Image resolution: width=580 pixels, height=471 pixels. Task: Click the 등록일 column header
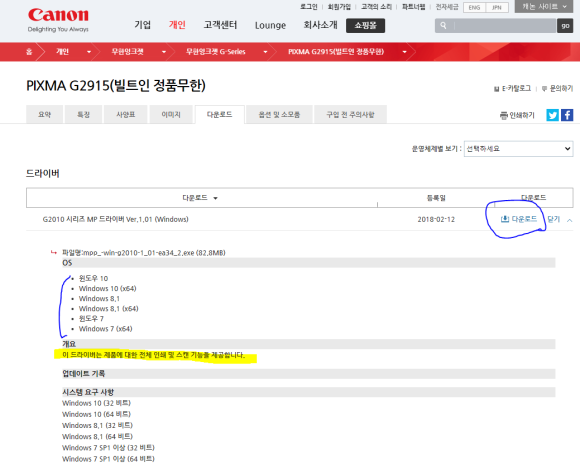[x=436, y=198]
